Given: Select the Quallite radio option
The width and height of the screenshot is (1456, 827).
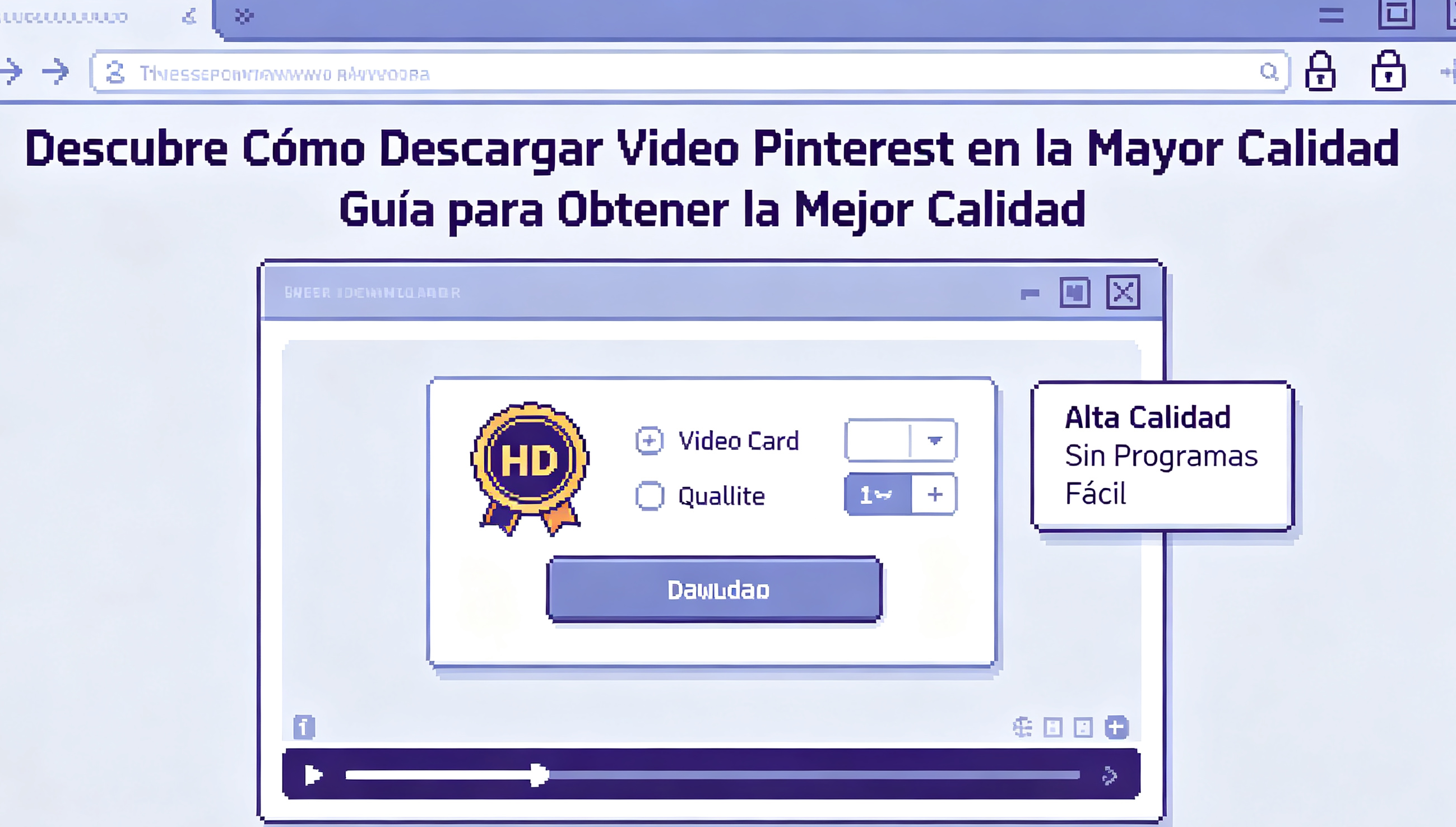Looking at the screenshot, I should (650, 495).
